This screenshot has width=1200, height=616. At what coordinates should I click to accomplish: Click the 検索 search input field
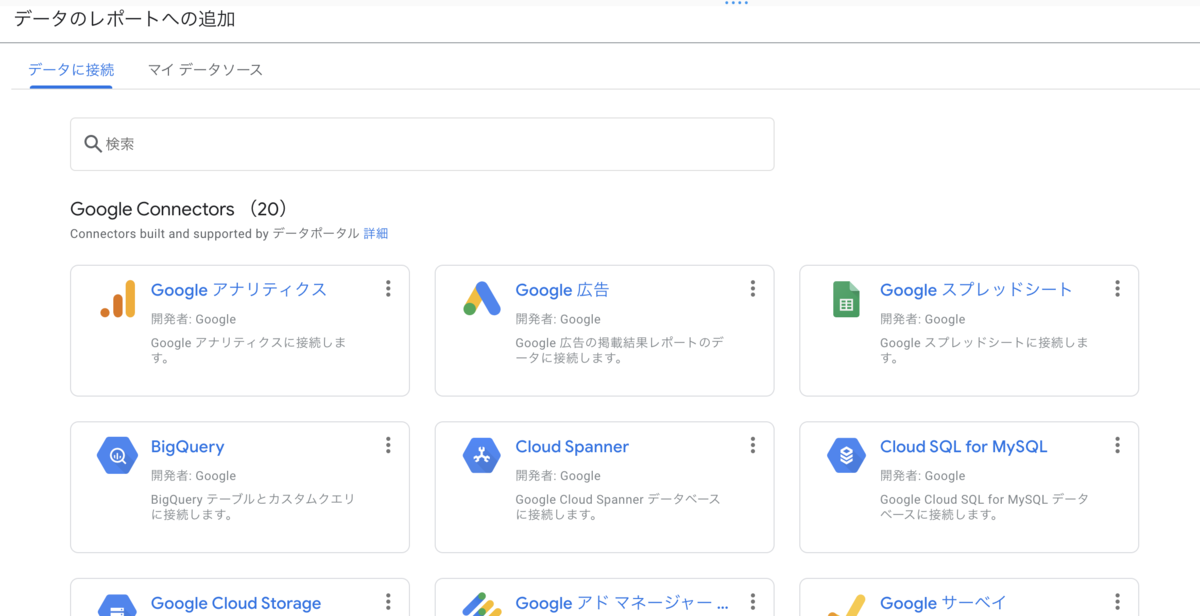click(x=422, y=144)
